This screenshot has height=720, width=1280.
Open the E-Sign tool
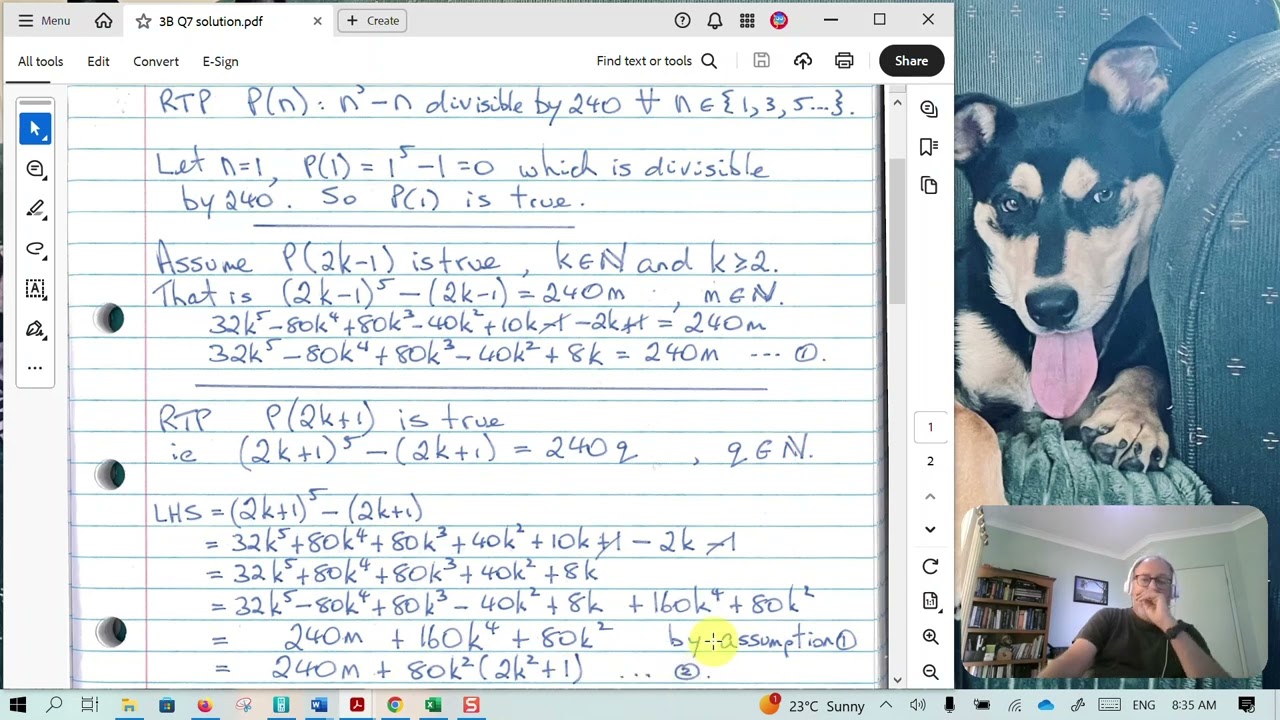[x=220, y=61]
